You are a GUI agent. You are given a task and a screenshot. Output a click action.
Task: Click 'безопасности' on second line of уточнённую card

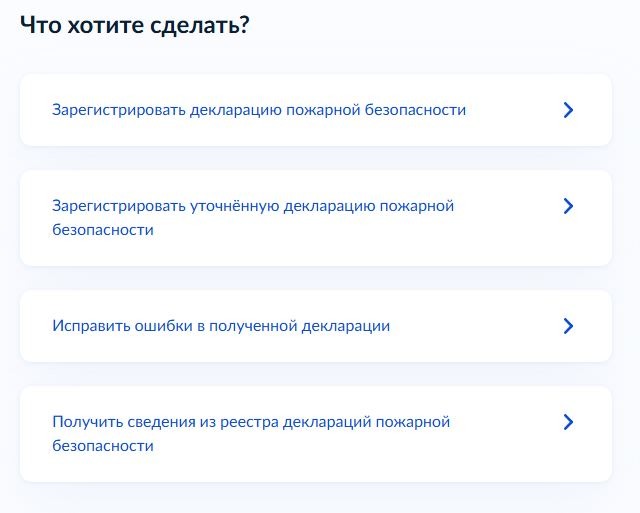(x=103, y=230)
